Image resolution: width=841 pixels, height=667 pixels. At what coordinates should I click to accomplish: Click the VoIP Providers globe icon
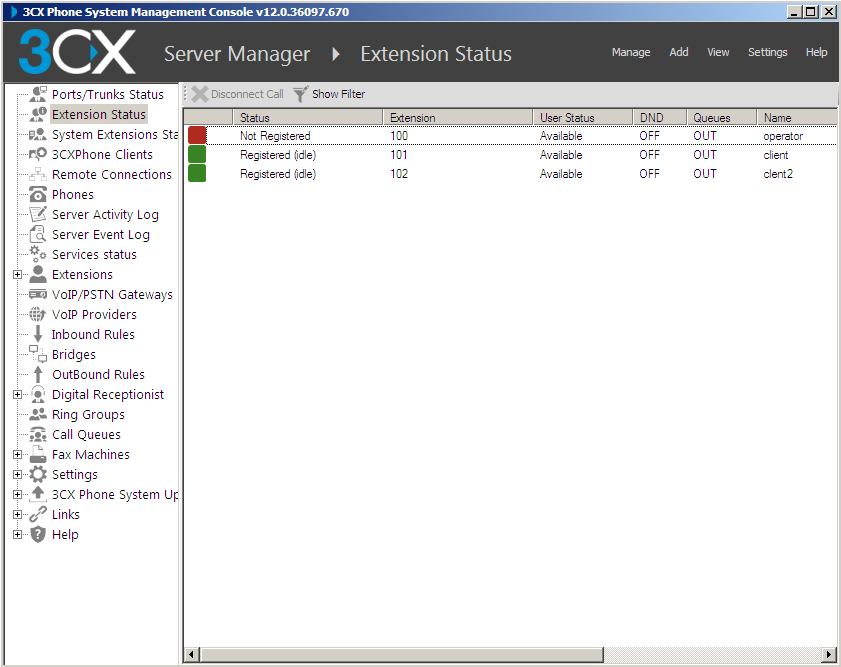[38, 314]
